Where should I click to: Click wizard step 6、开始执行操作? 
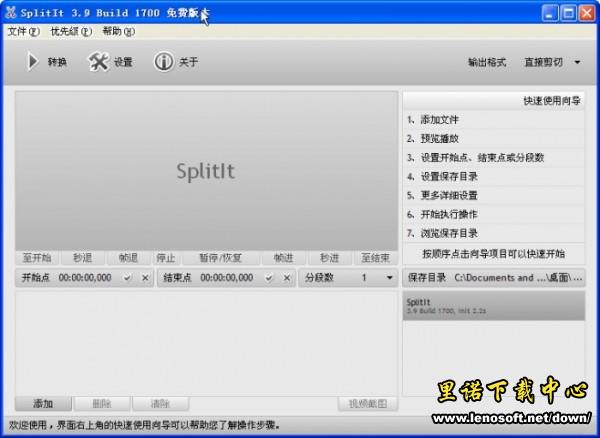click(x=494, y=214)
